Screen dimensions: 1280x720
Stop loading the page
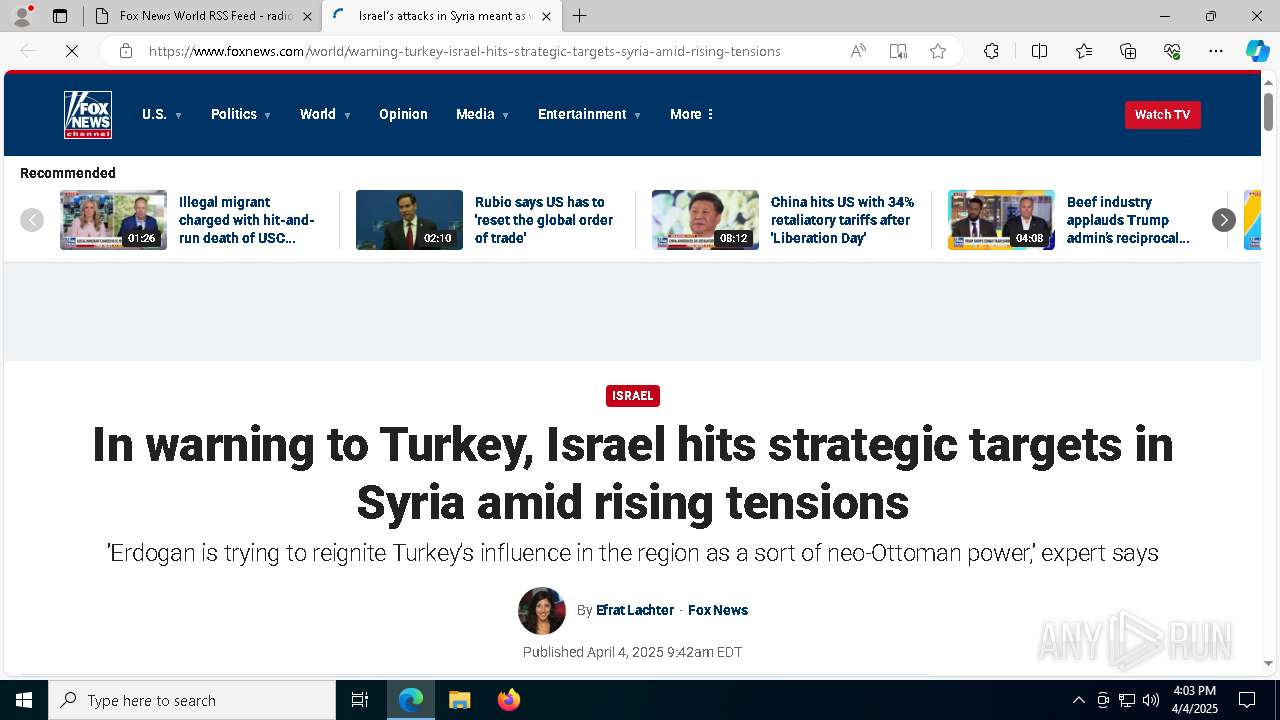(72, 51)
